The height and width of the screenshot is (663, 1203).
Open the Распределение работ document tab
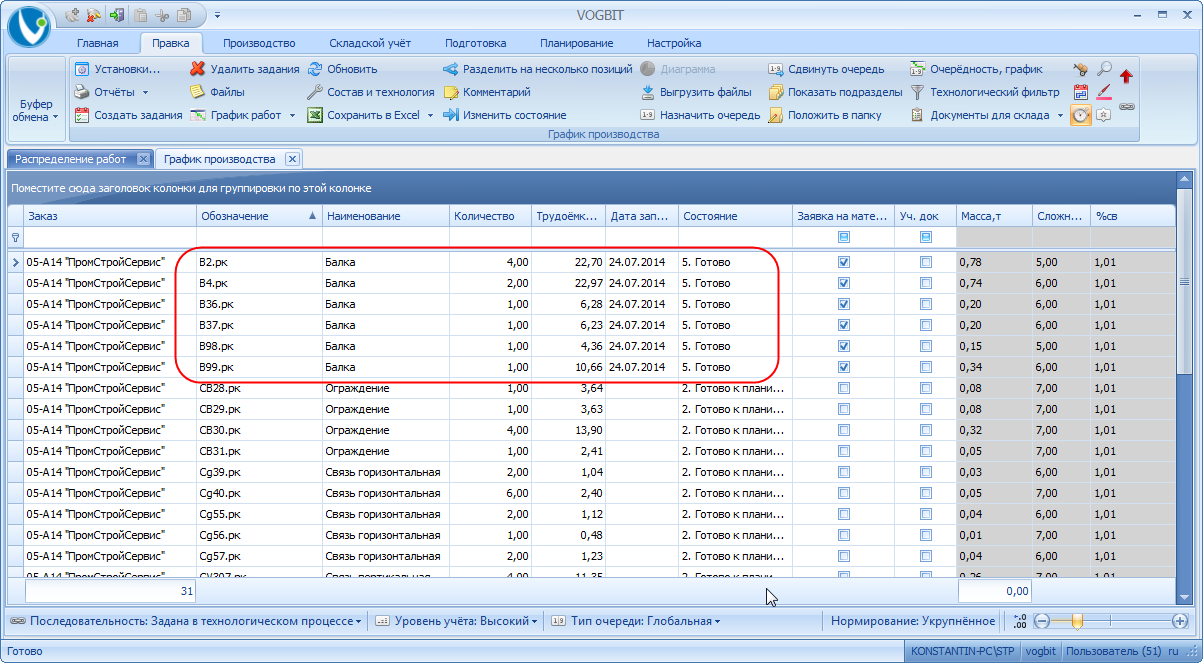[71, 159]
